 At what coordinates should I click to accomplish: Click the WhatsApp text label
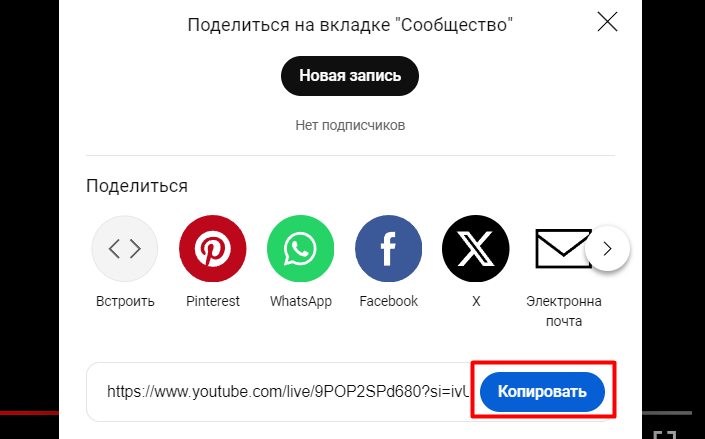pyautogui.click(x=301, y=301)
